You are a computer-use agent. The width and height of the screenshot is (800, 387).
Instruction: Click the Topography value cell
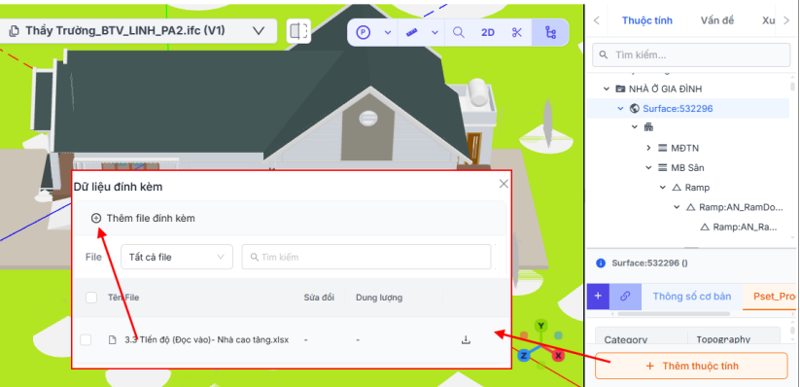[734, 339]
